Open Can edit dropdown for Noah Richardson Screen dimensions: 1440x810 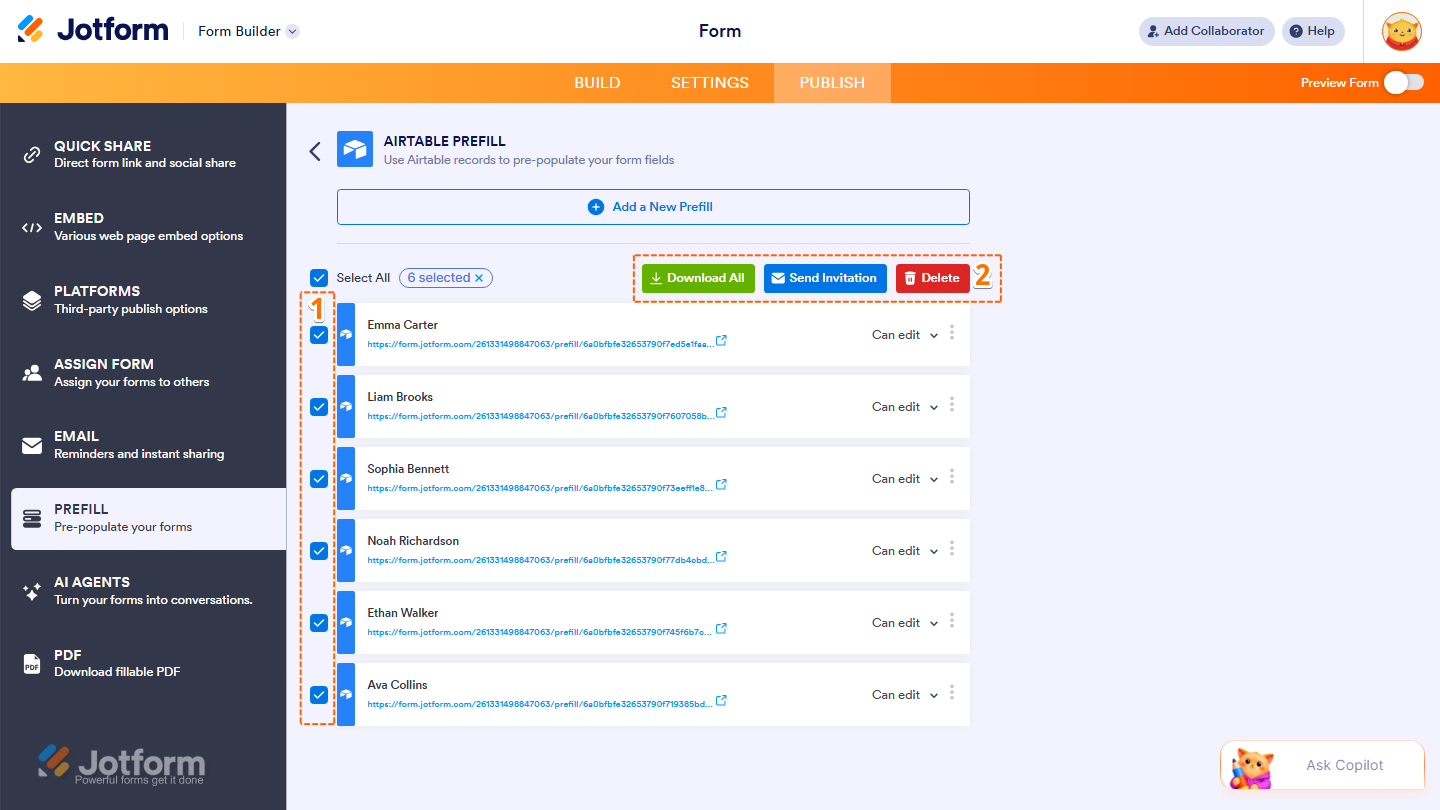click(905, 551)
